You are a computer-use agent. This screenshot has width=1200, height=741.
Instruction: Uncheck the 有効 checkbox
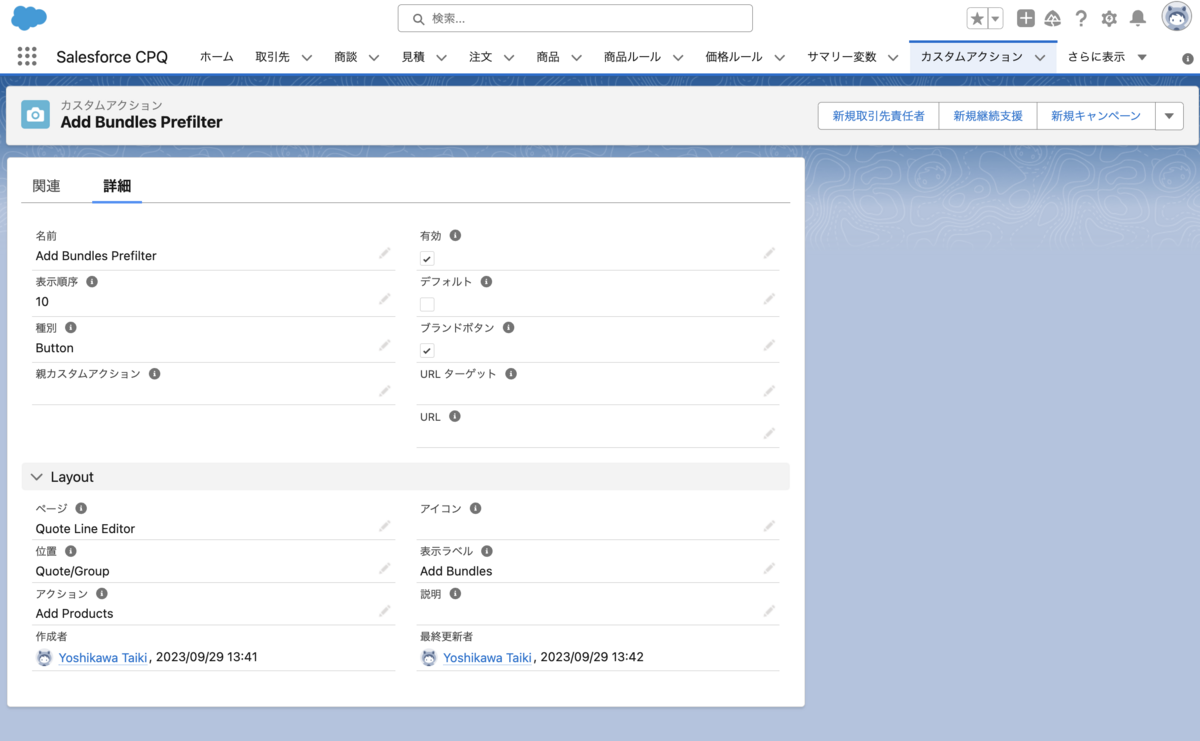(x=427, y=258)
